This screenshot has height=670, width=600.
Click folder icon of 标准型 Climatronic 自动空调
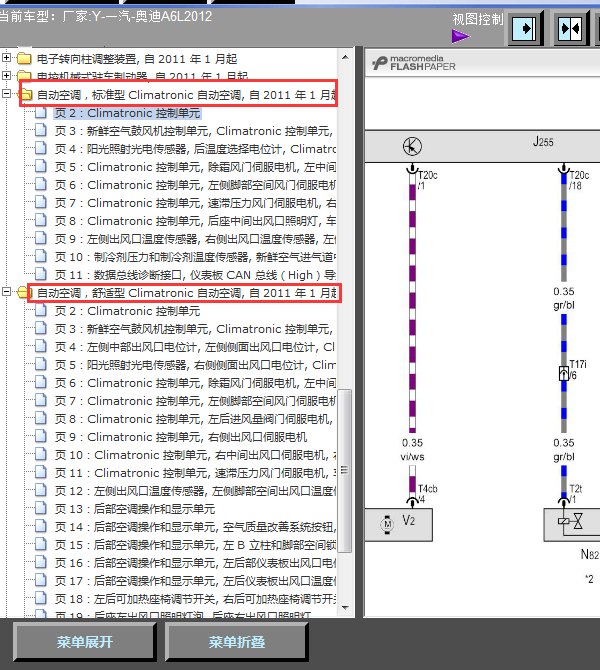coord(26,94)
